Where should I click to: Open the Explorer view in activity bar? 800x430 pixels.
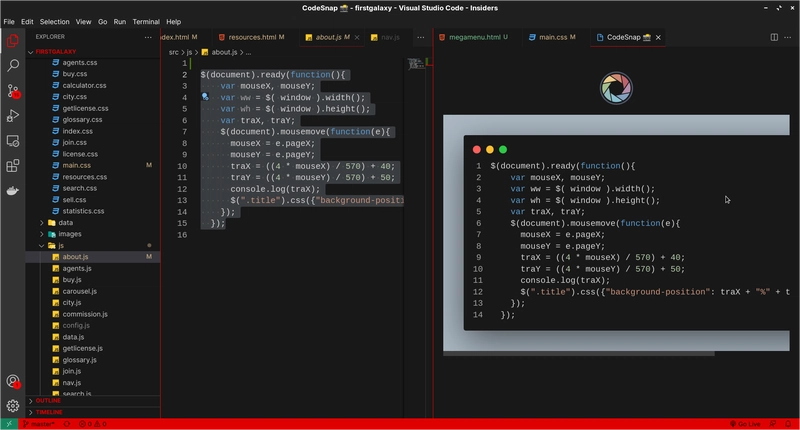click(x=13, y=40)
